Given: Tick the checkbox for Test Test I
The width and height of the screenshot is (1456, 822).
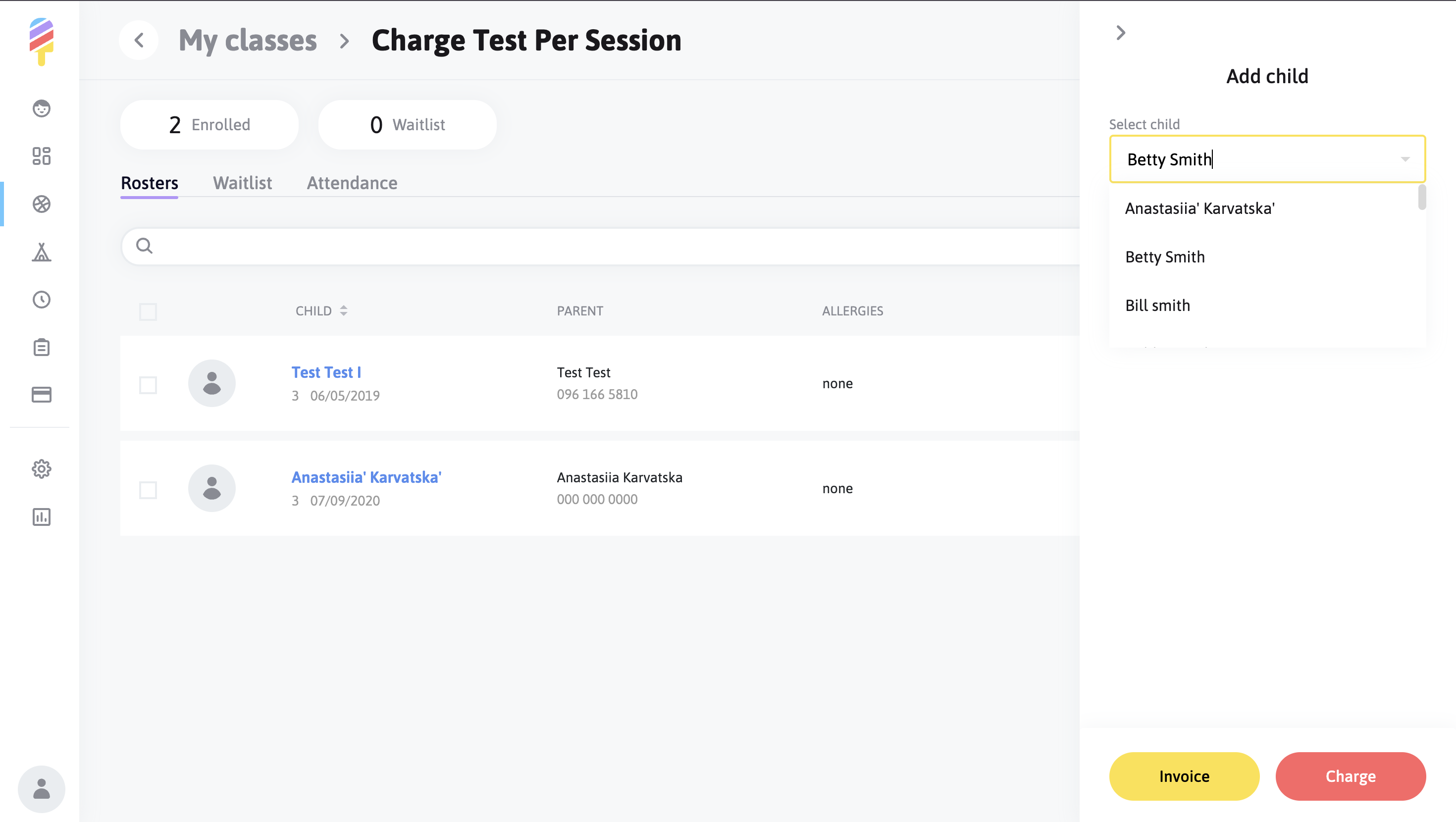Looking at the screenshot, I should tap(148, 385).
